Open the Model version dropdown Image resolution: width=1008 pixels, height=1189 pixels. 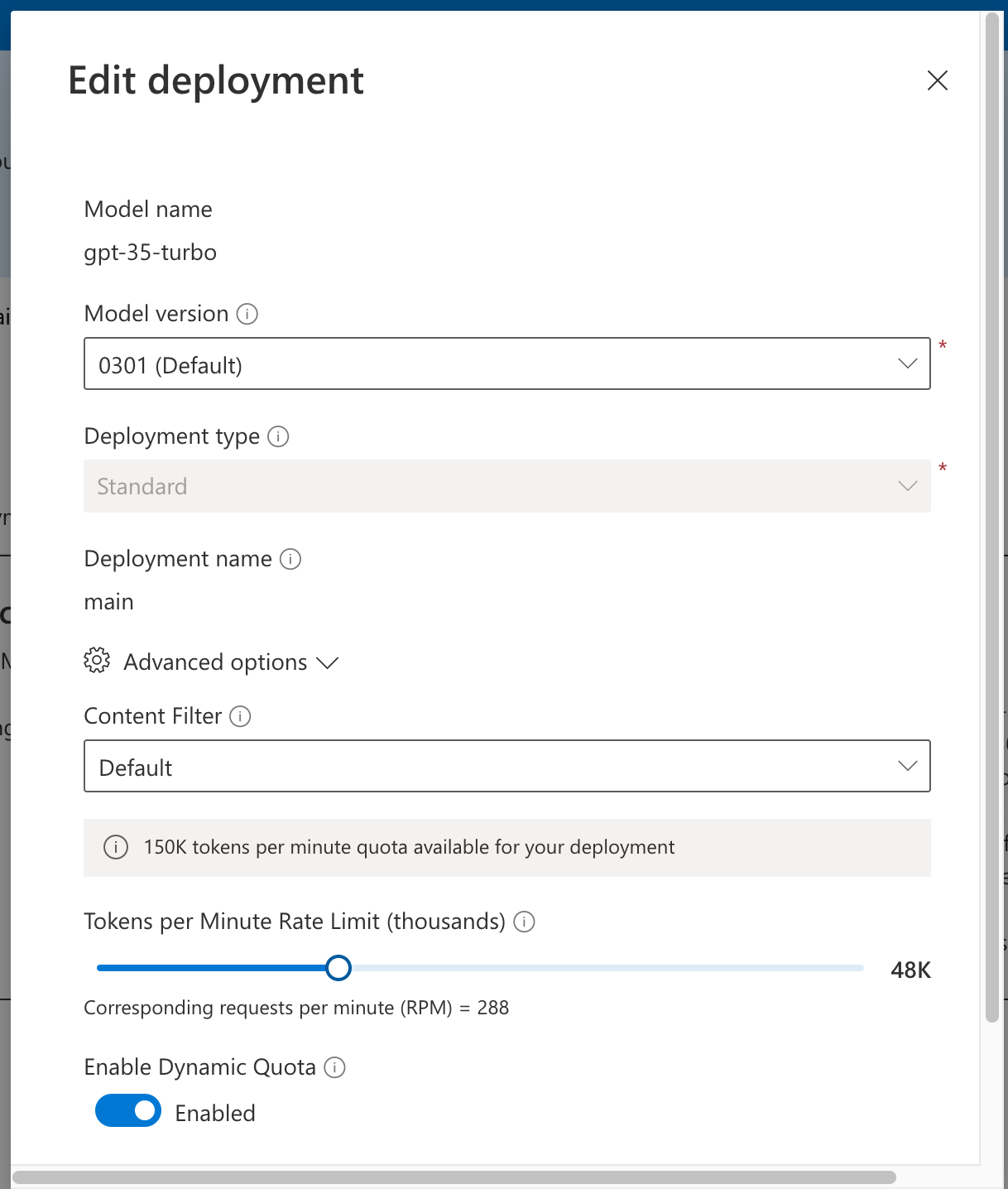(x=907, y=363)
